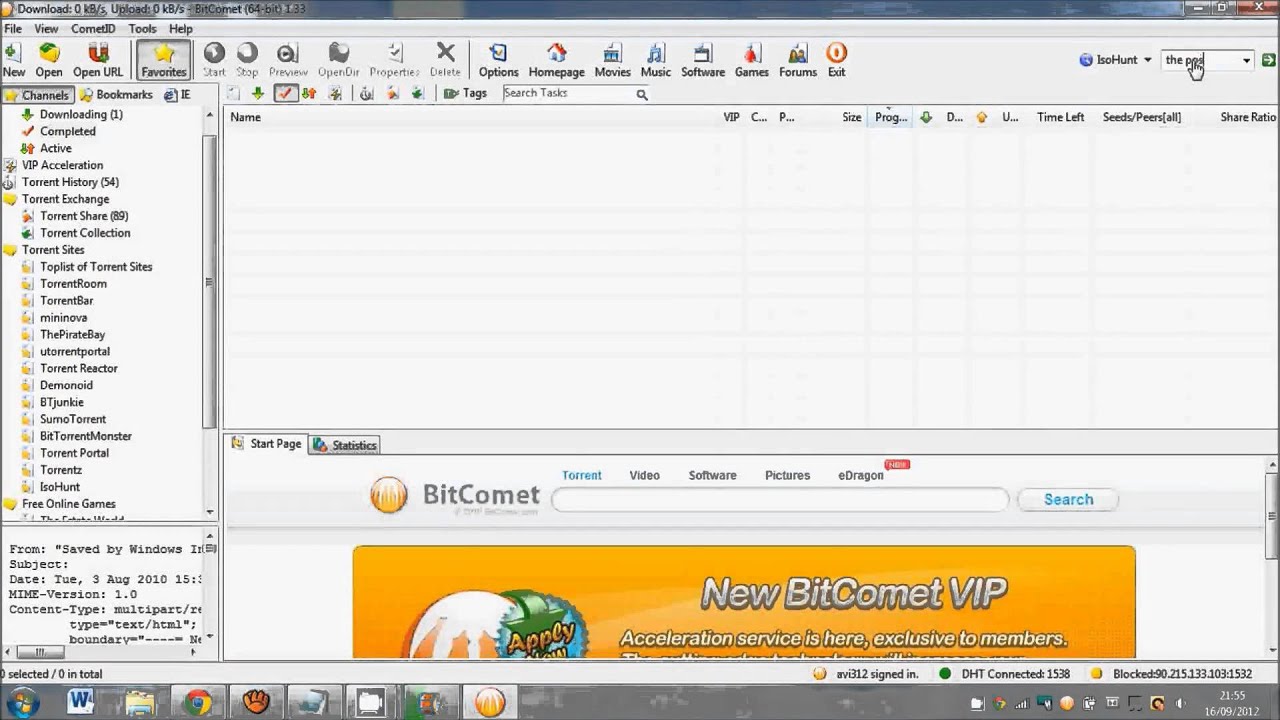This screenshot has width=1280, height=720.
Task: Collapse the Torrent Sites folder
Action: pyautogui.click(x=53, y=250)
